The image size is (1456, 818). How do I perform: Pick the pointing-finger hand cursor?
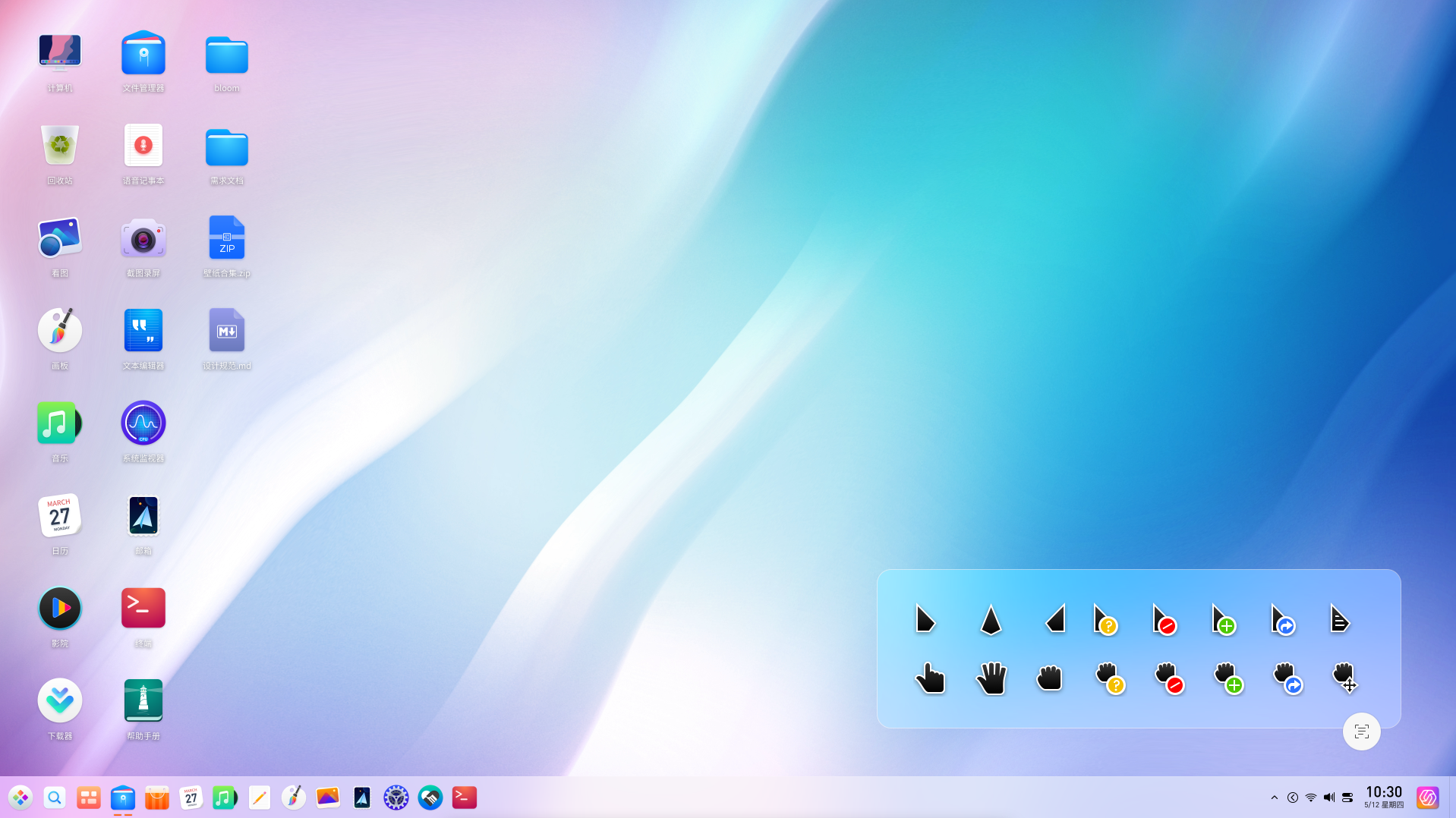tap(930, 678)
